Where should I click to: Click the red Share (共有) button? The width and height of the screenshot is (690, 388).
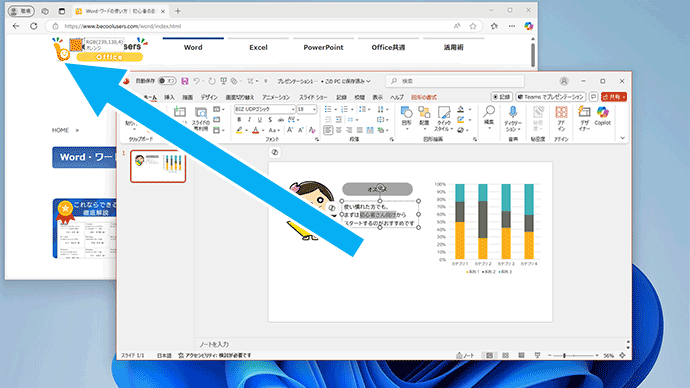[x=614, y=97]
